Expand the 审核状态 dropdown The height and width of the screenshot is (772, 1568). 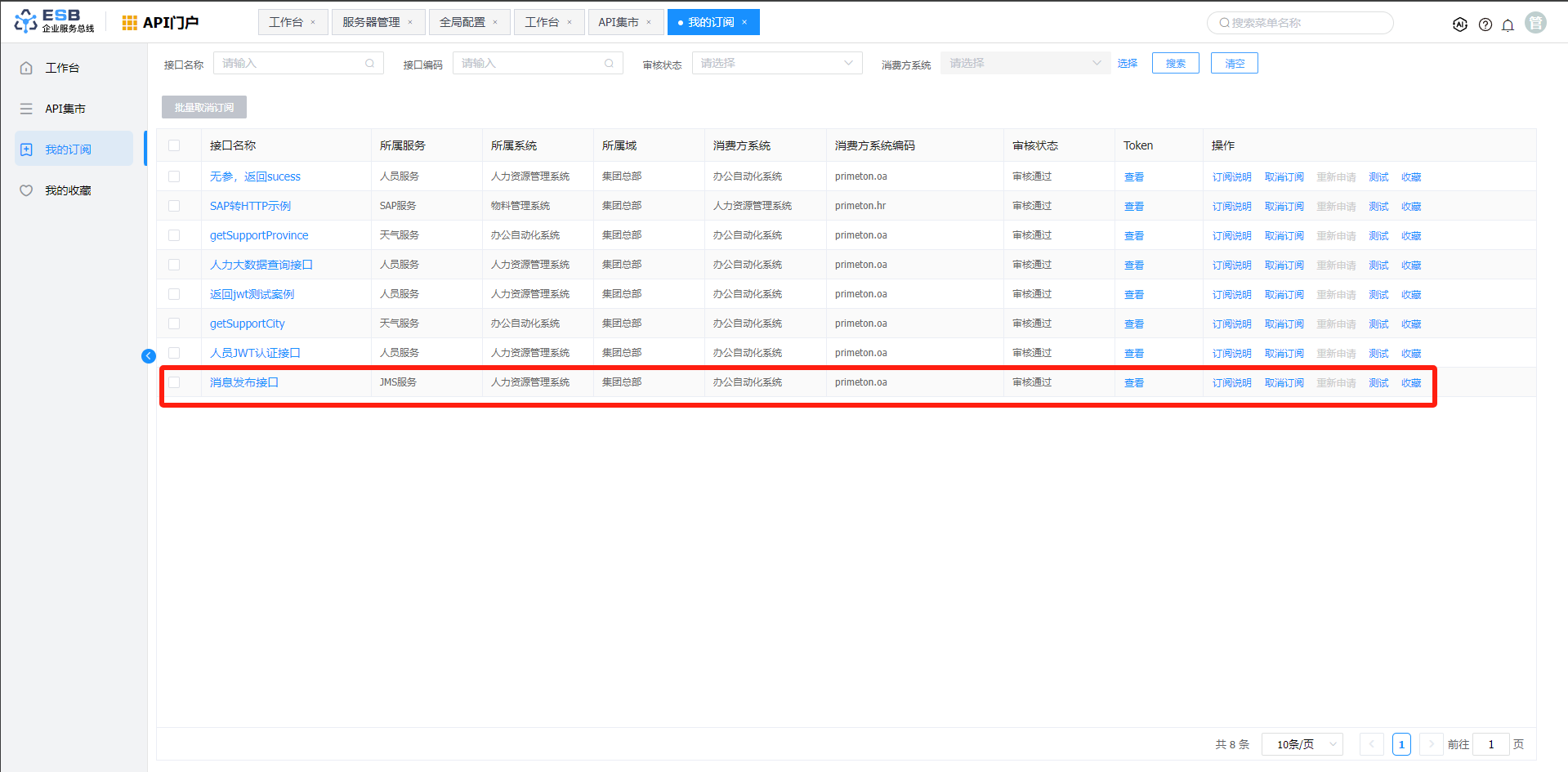tap(776, 63)
